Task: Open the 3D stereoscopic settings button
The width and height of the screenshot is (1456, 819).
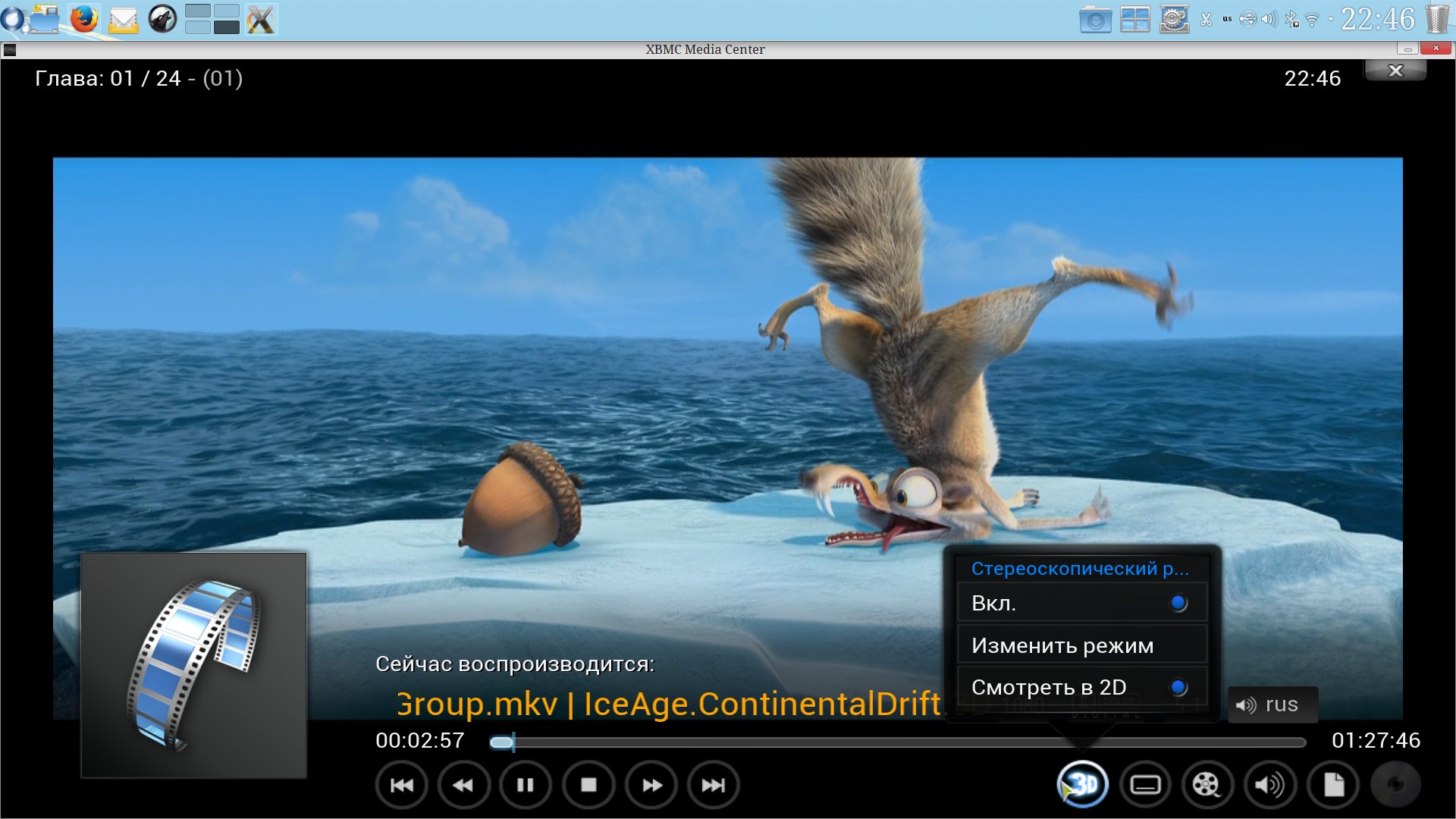Action: pyautogui.click(x=1083, y=785)
